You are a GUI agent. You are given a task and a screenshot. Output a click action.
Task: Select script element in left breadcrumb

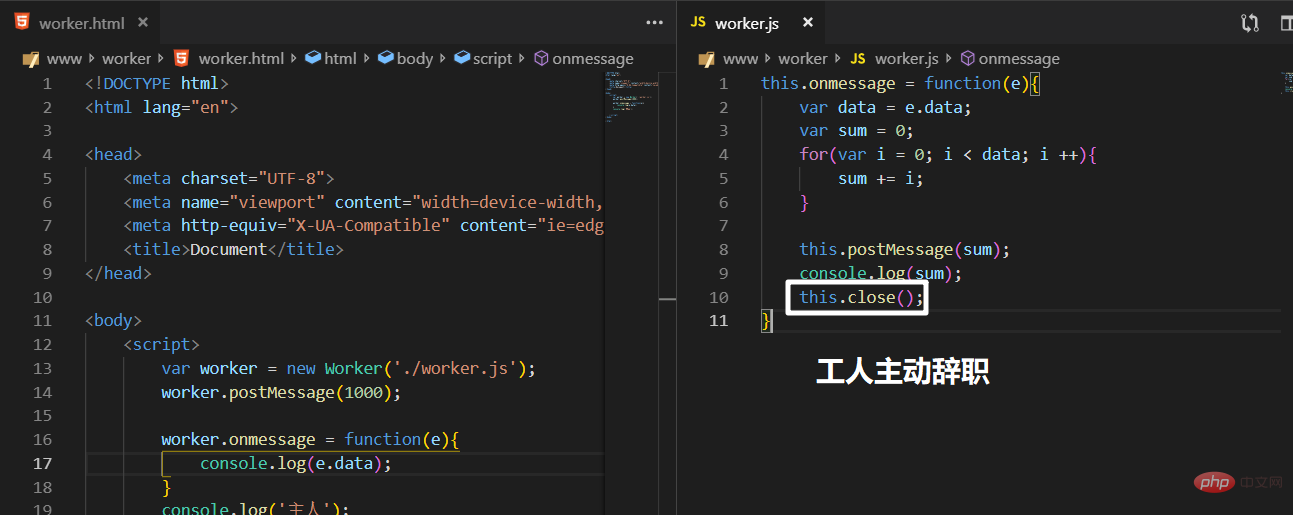[492, 58]
